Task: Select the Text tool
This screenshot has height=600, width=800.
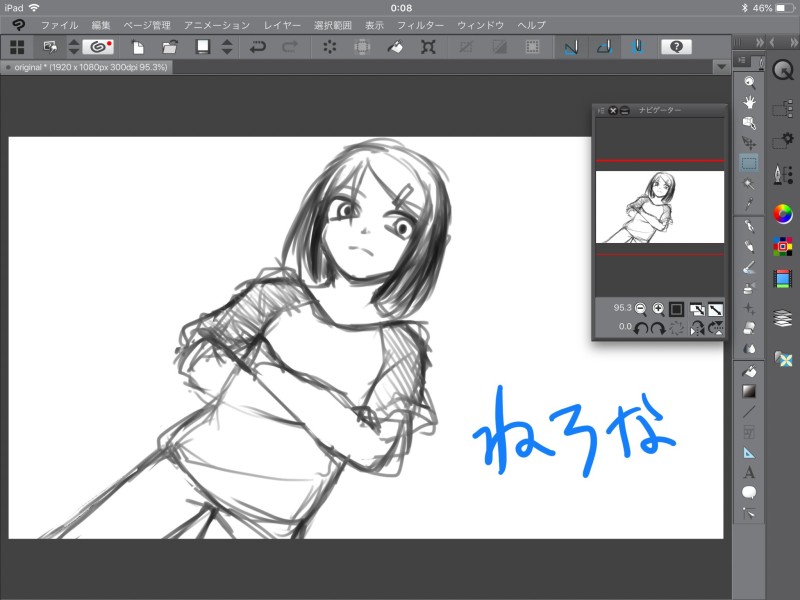Action: click(749, 472)
